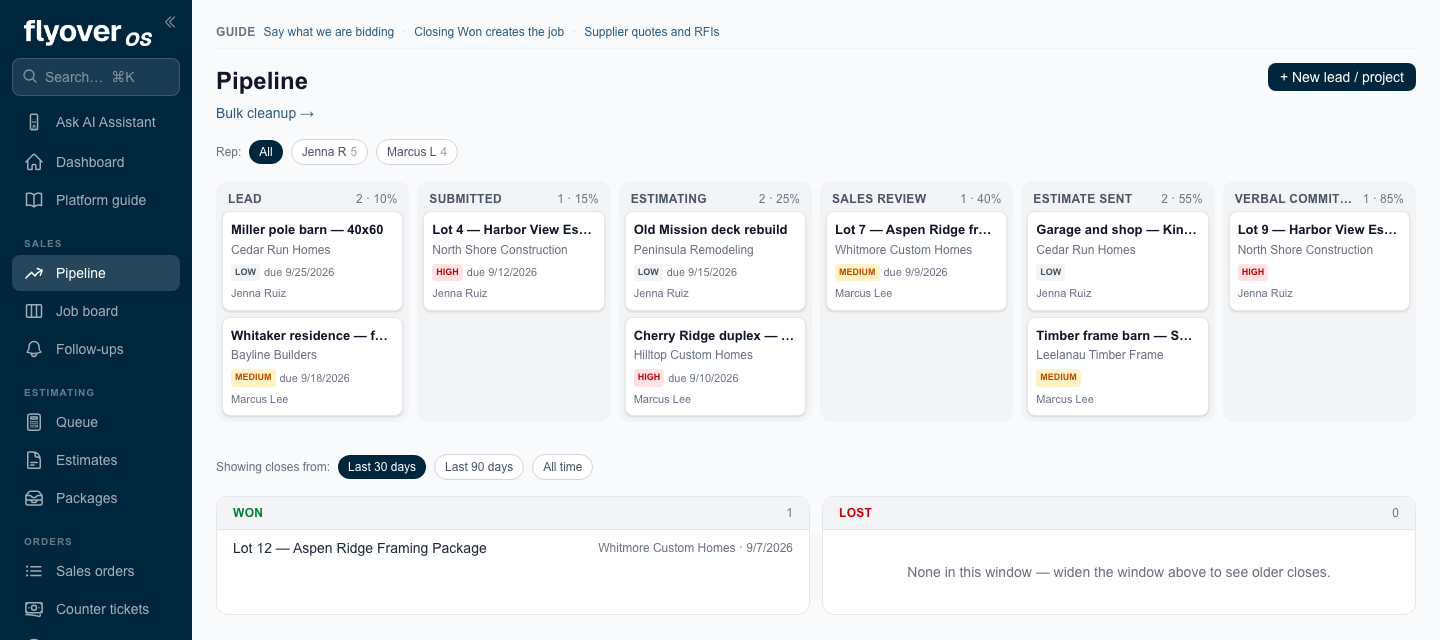Screen dimensions: 1440x640
Task: Click "Whitmore Custom Homes · 9/7/2026" in Won row
Action: coord(695,548)
